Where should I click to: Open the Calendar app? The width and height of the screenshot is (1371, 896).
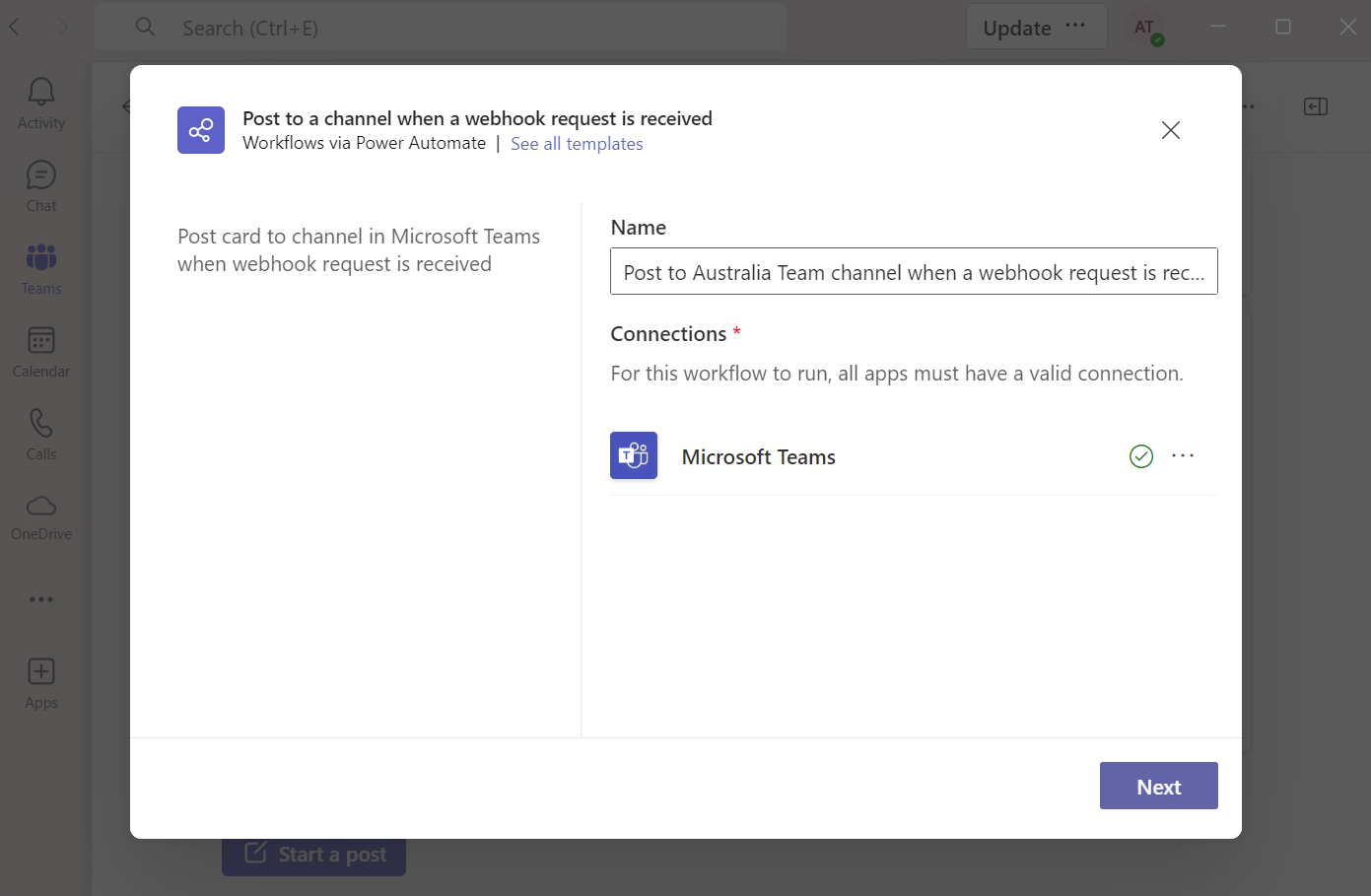click(41, 352)
